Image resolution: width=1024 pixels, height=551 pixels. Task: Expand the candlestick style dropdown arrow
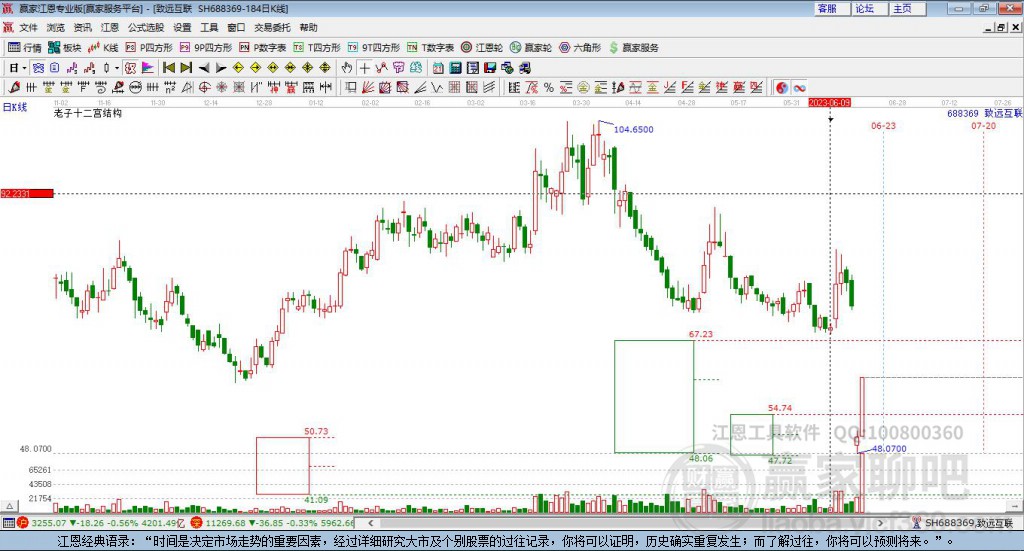(117, 68)
